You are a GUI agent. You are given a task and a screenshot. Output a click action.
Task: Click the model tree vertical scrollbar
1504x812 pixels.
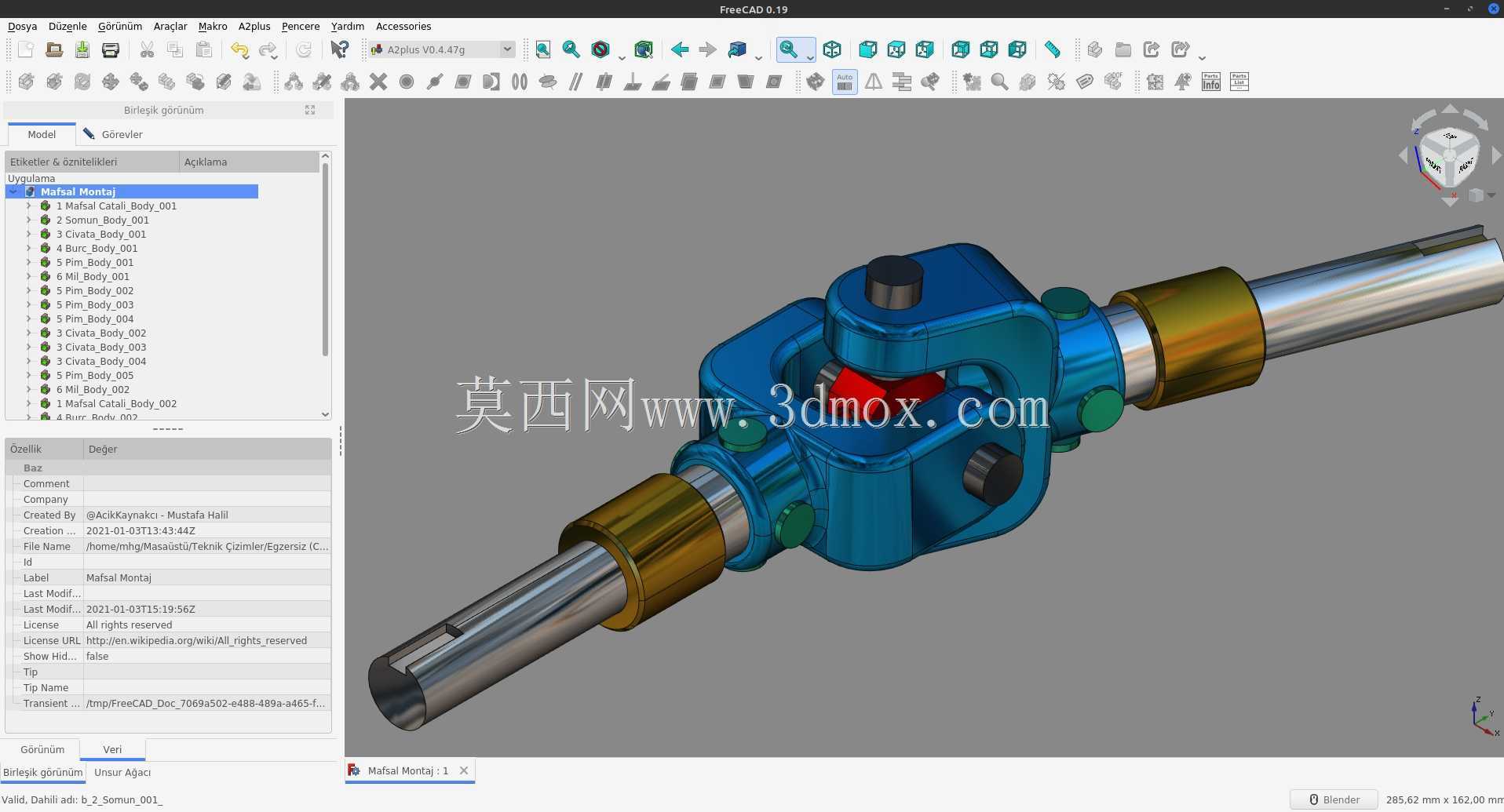(325, 259)
